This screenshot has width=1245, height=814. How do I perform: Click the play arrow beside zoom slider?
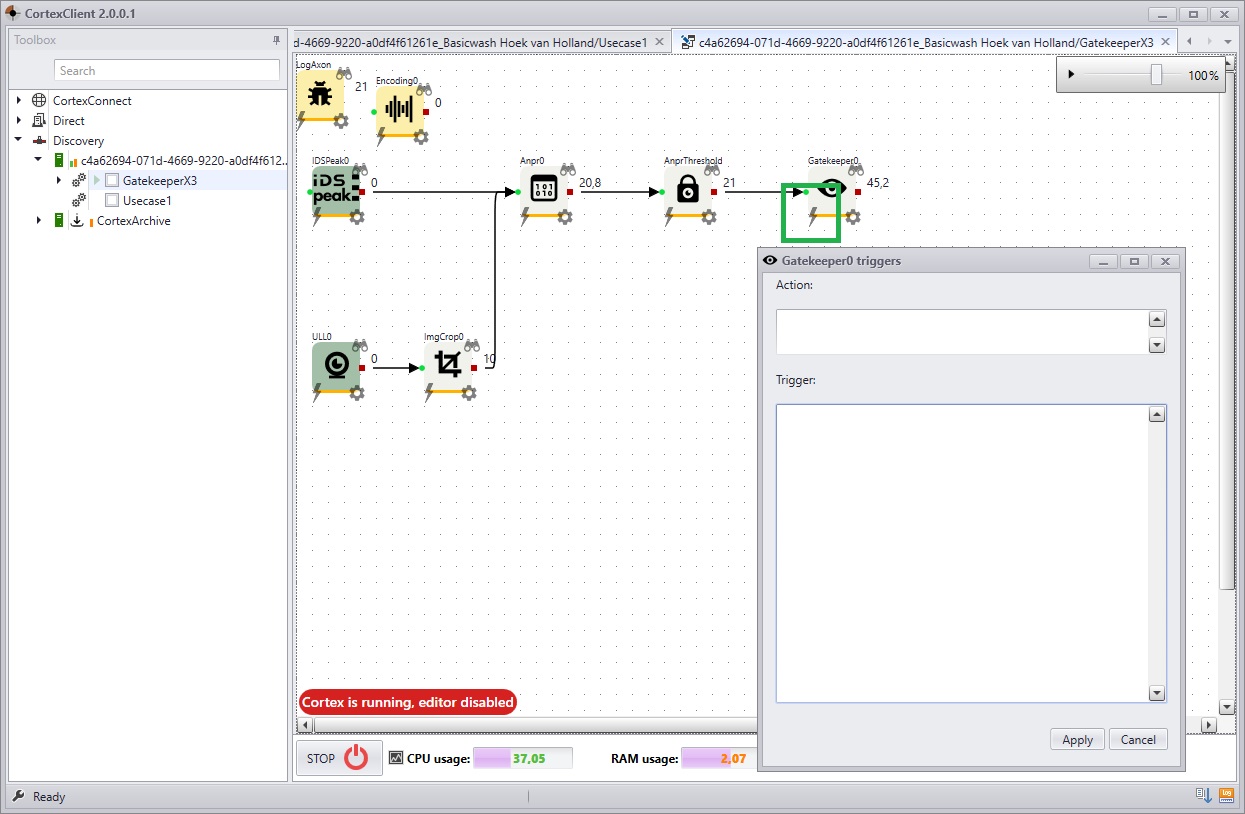coord(1071,75)
